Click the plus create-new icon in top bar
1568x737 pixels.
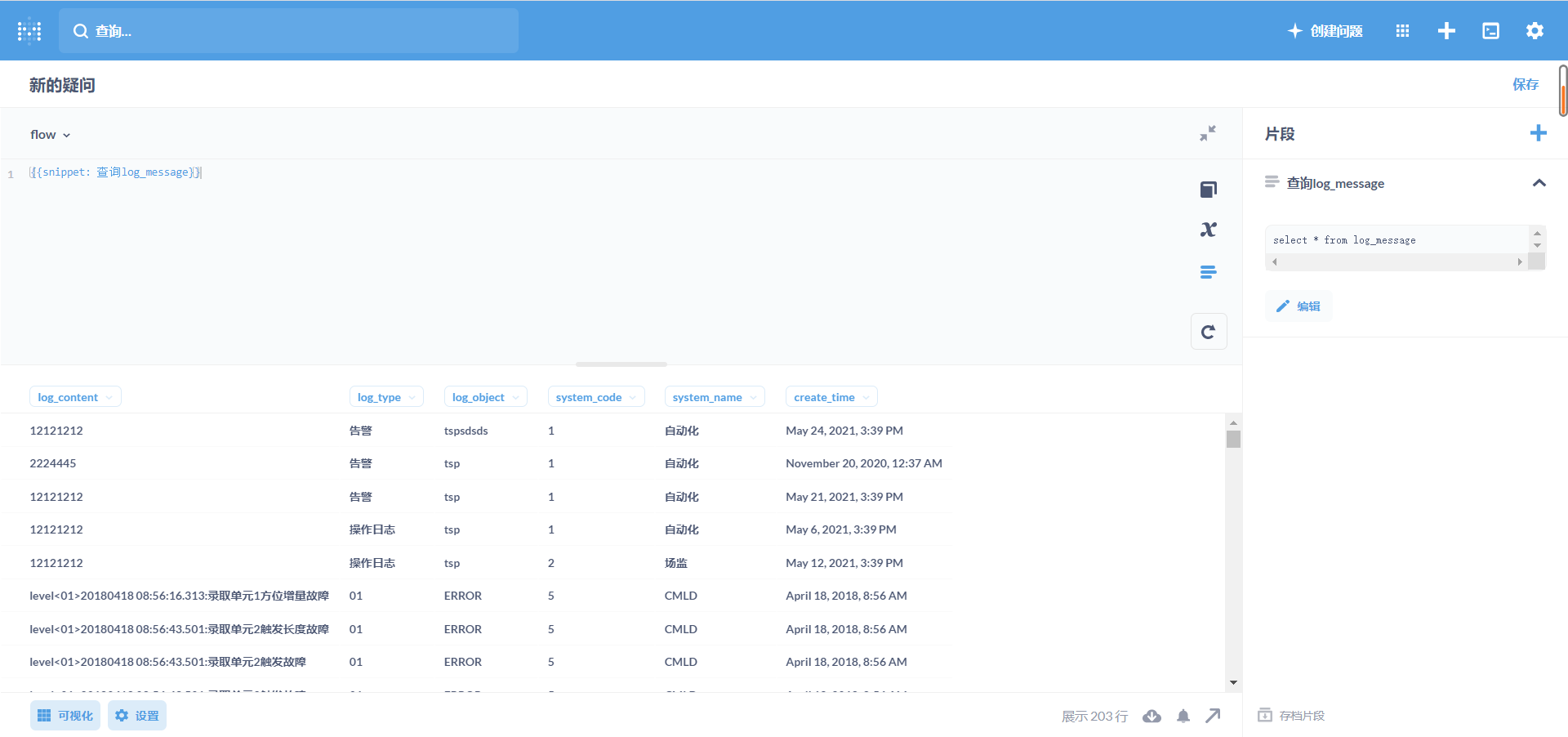tap(1446, 31)
